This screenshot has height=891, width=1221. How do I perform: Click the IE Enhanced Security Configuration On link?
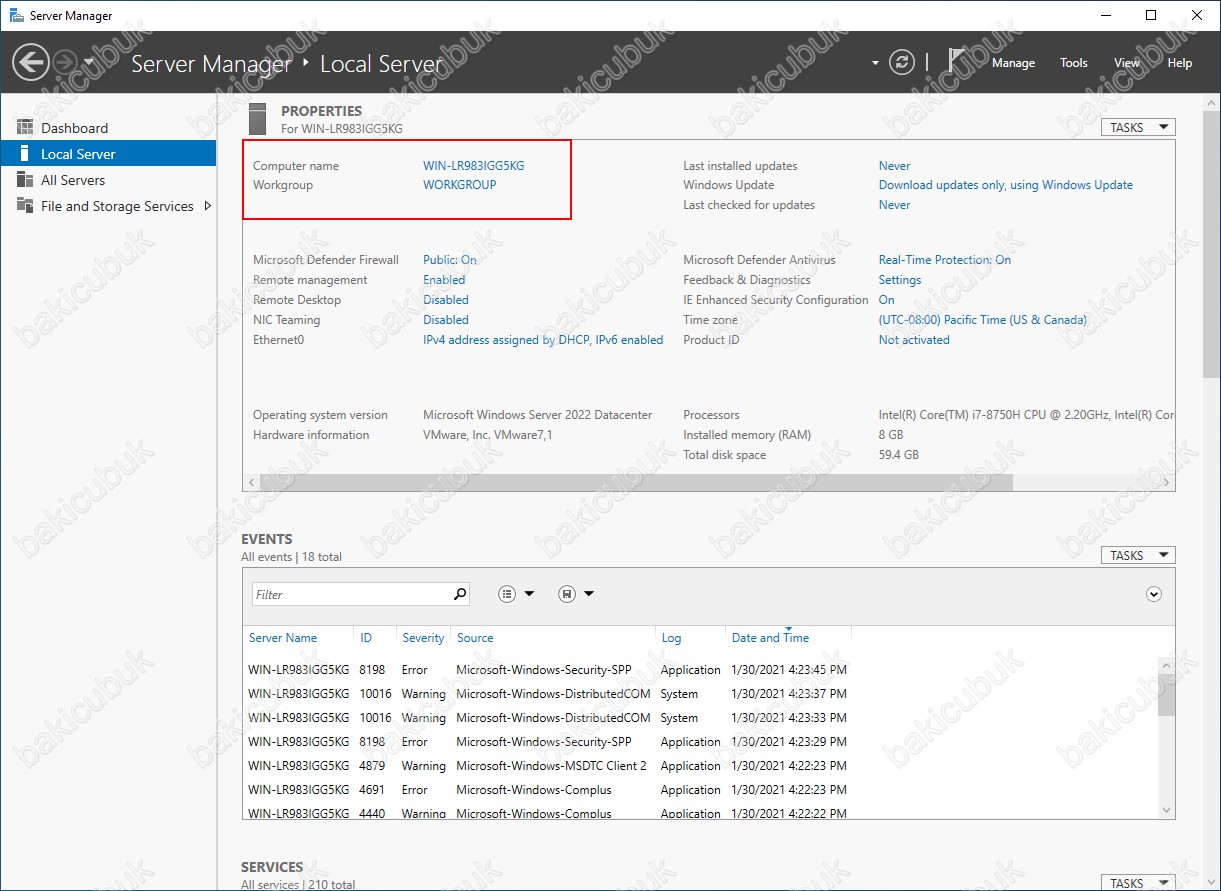pos(886,300)
